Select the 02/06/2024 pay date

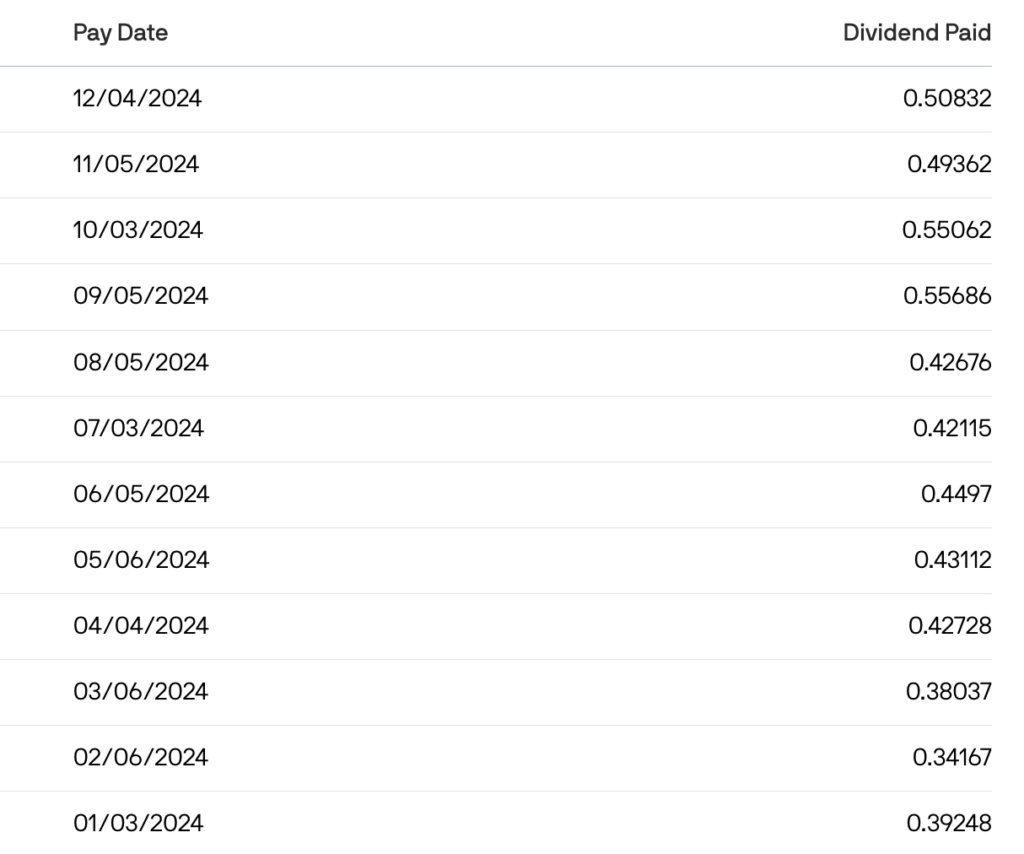coord(140,759)
